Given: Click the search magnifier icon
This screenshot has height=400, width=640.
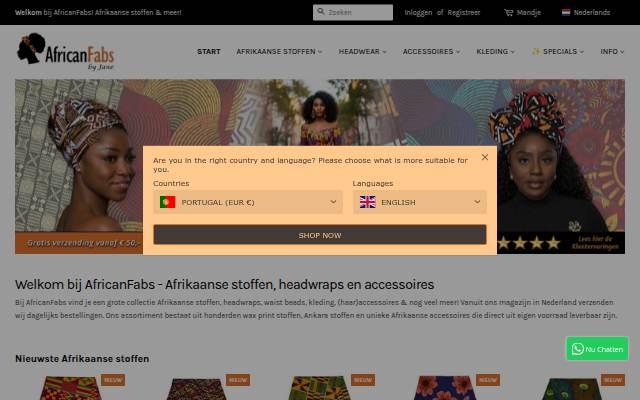Looking at the screenshot, I should coord(321,12).
